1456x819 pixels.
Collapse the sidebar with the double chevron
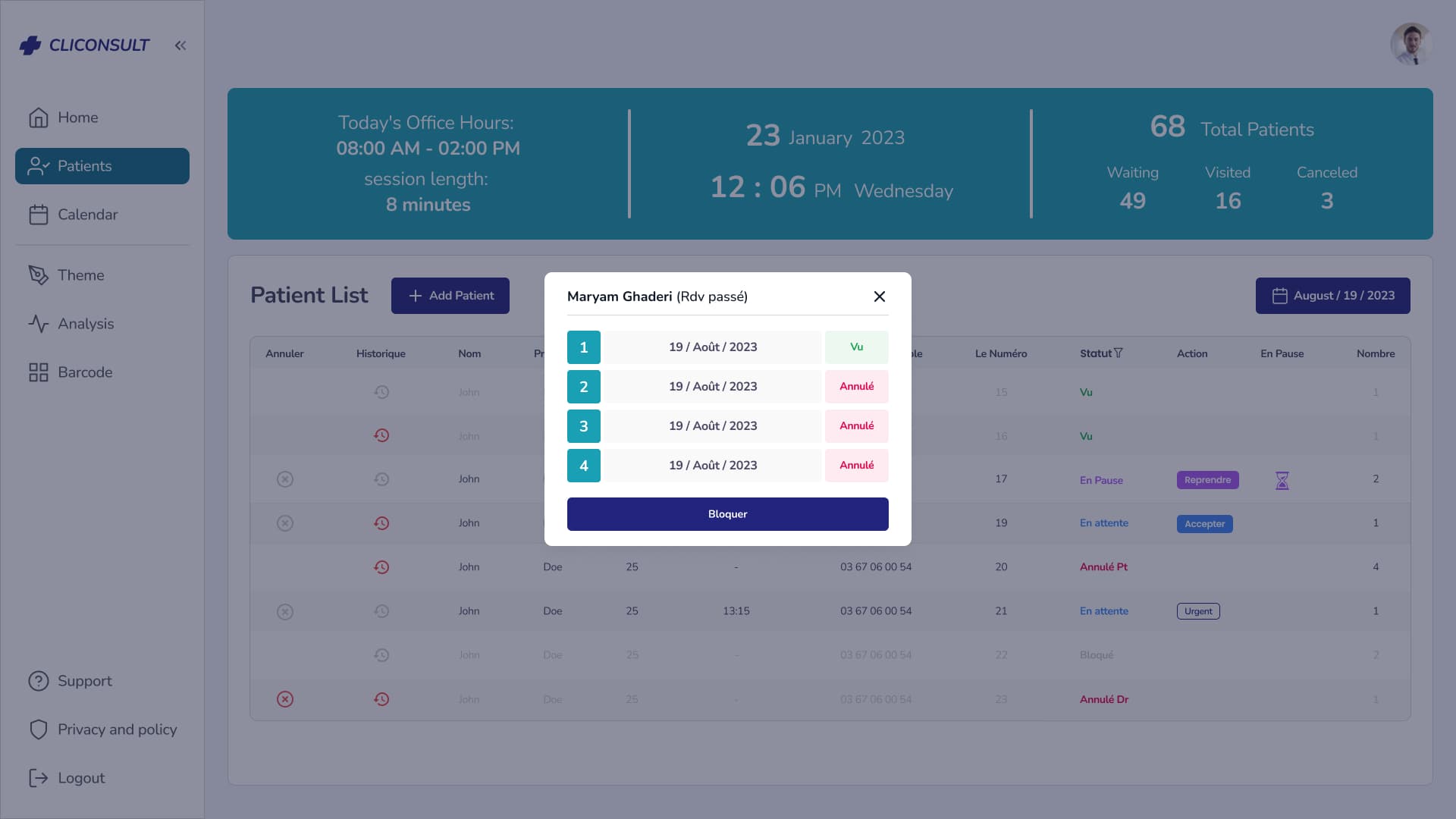click(x=180, y=45)
